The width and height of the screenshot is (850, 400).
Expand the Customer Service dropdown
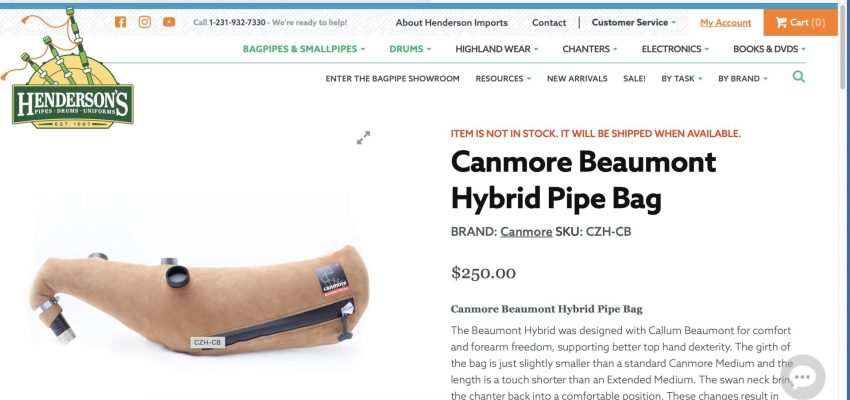pos(634,23)
